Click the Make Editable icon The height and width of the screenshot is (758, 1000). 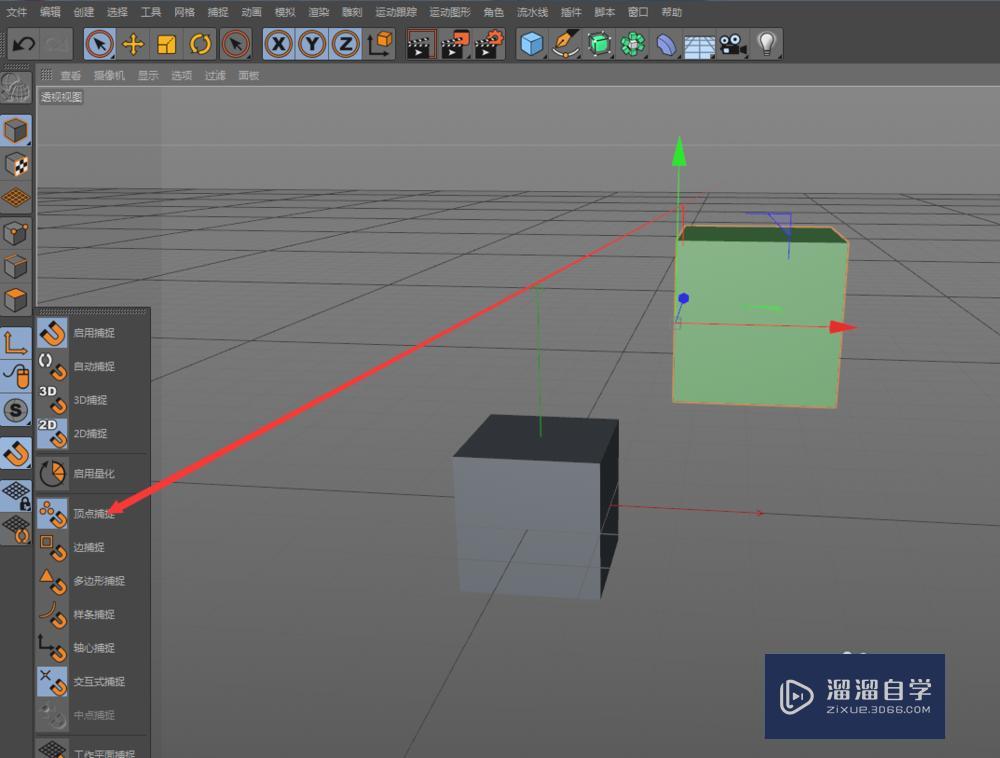16,88
